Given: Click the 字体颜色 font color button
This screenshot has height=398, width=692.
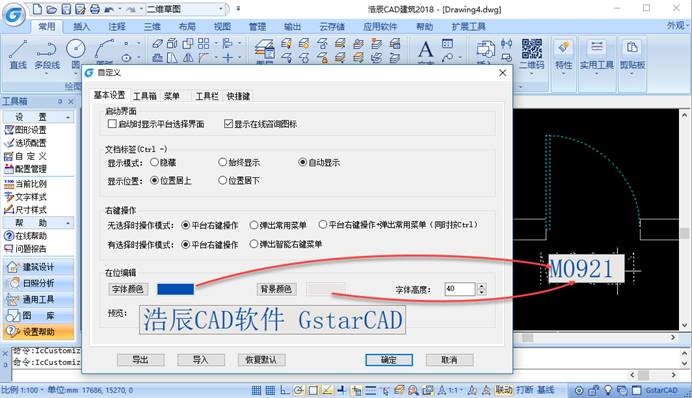Looking at the screenshot, I should (128, 289).
